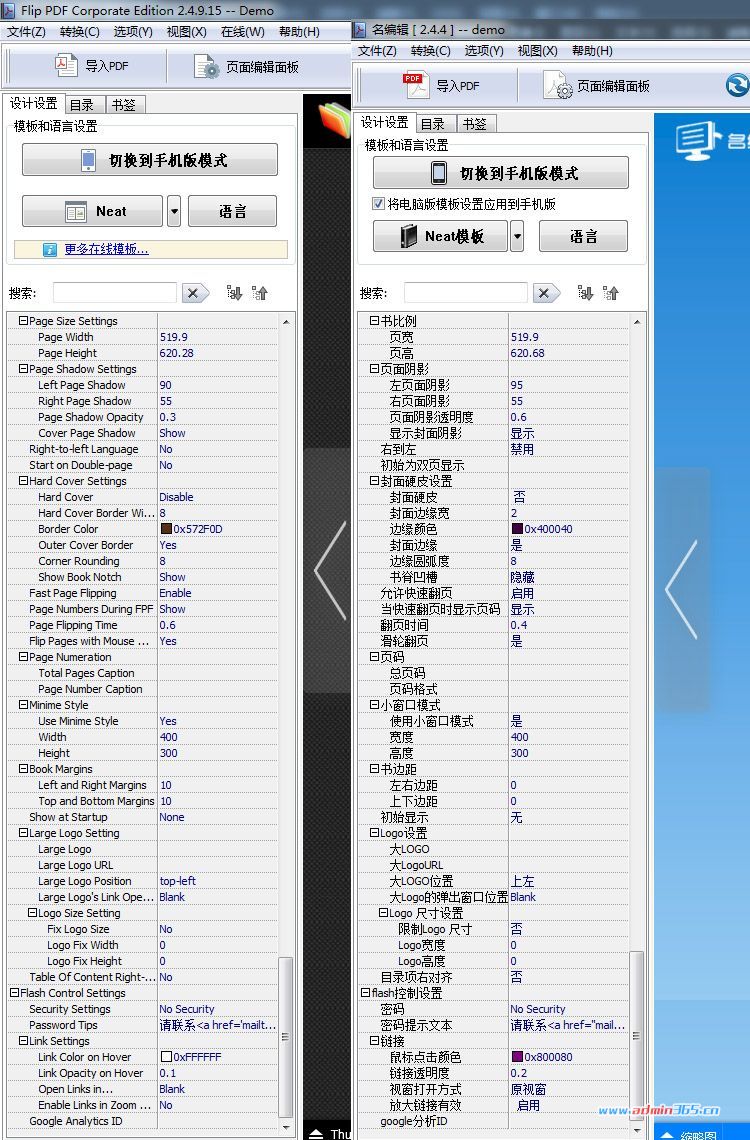Check 将电脑版模板设置应用到手机版 checkbox
750x1140 pixels.
[x=378, y=204]
